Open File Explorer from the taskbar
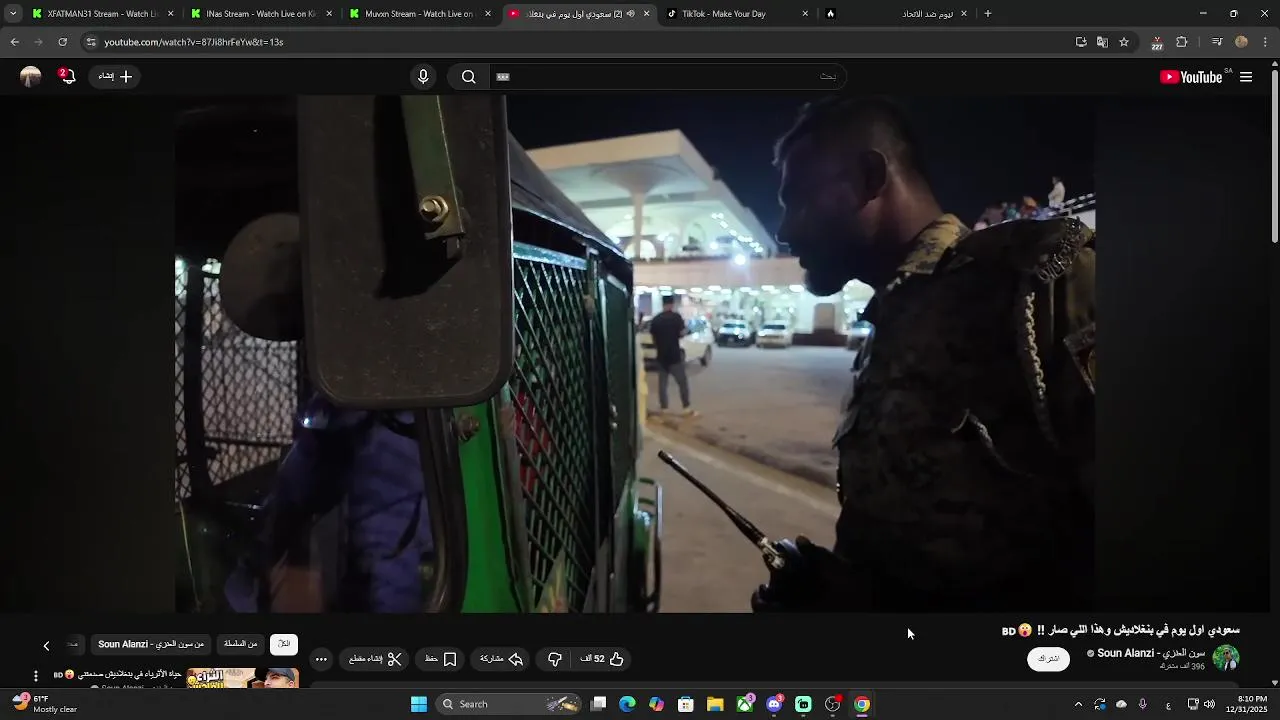This screenshot has width=1280, height=720. coord(715,704)
